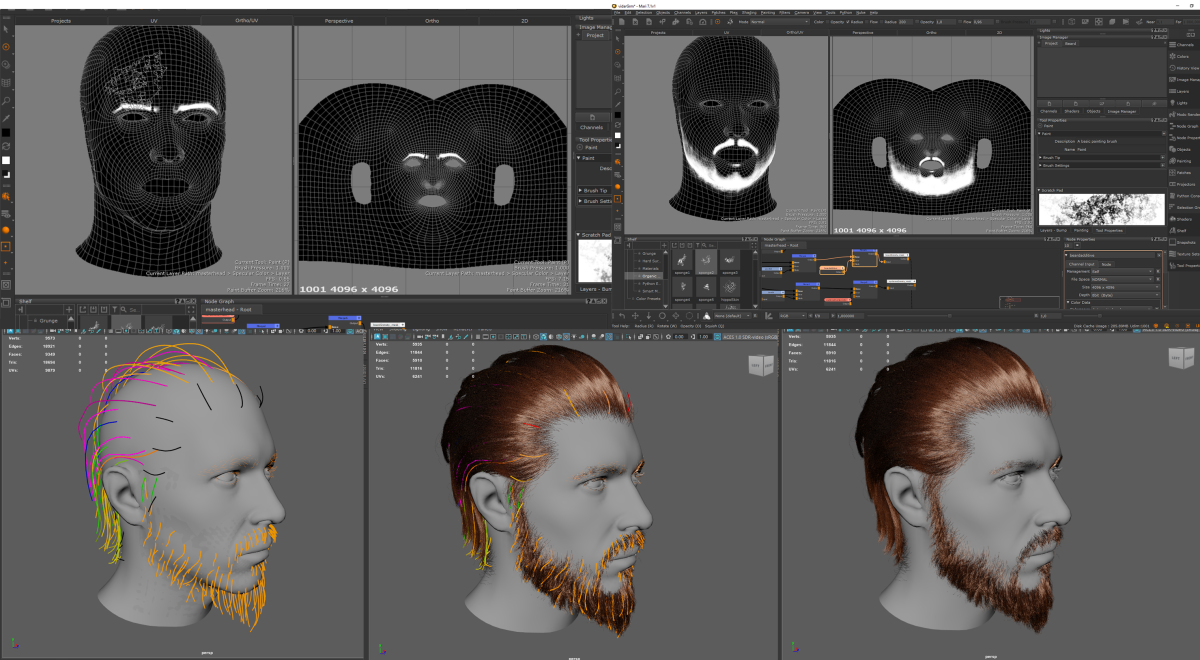The width and height of the screenshot is (1200, 660).
Task: Expand Brush Tip section in left Mari window
Action: [x=595, y=190]
